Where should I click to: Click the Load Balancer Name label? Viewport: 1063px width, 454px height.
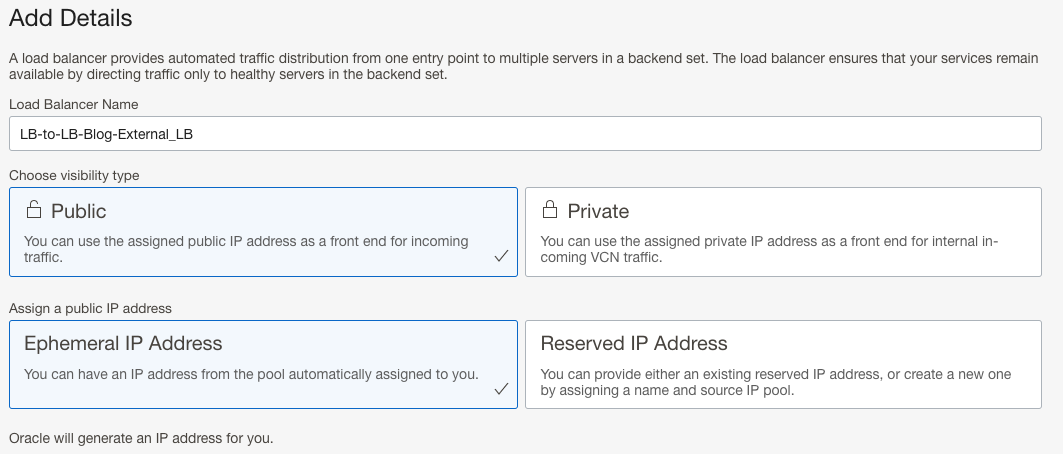tap(74, 104)
